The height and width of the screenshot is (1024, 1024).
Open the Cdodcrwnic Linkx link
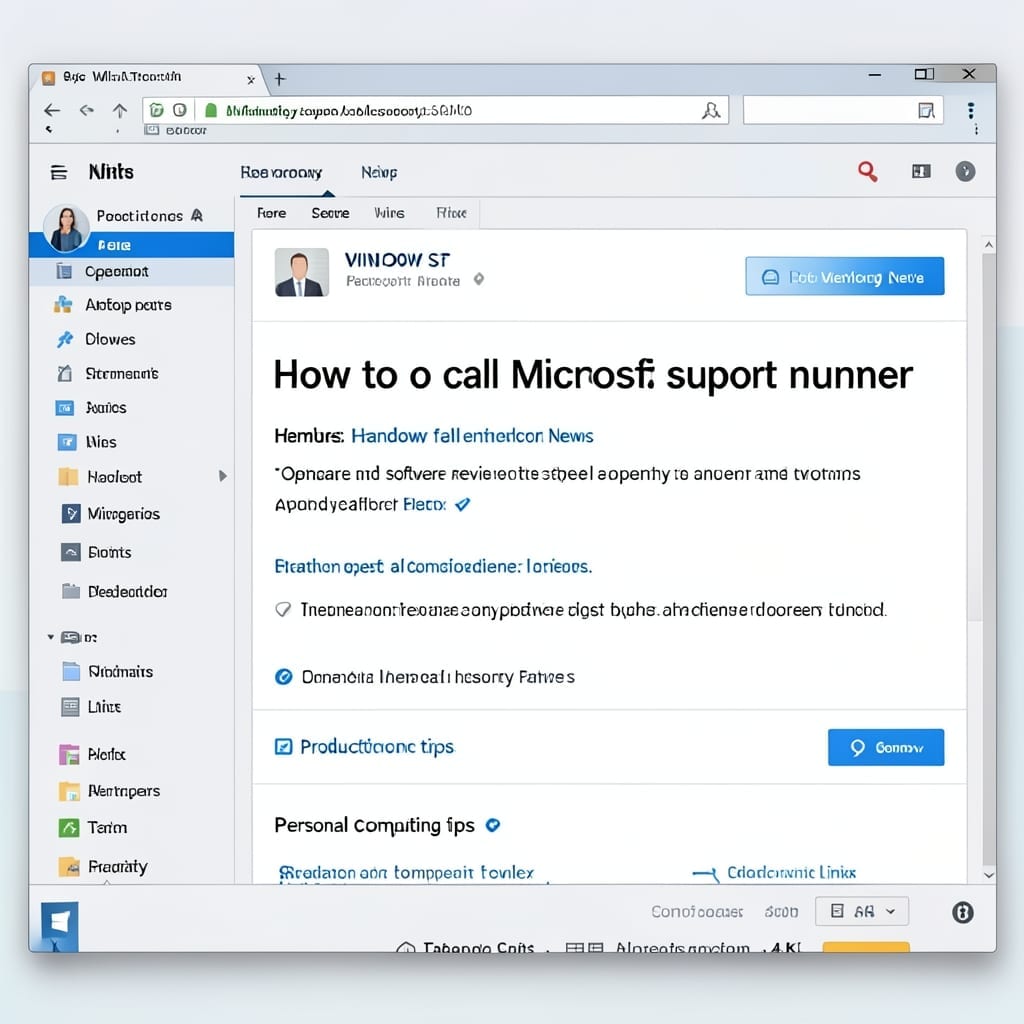[x=791, y=872]
